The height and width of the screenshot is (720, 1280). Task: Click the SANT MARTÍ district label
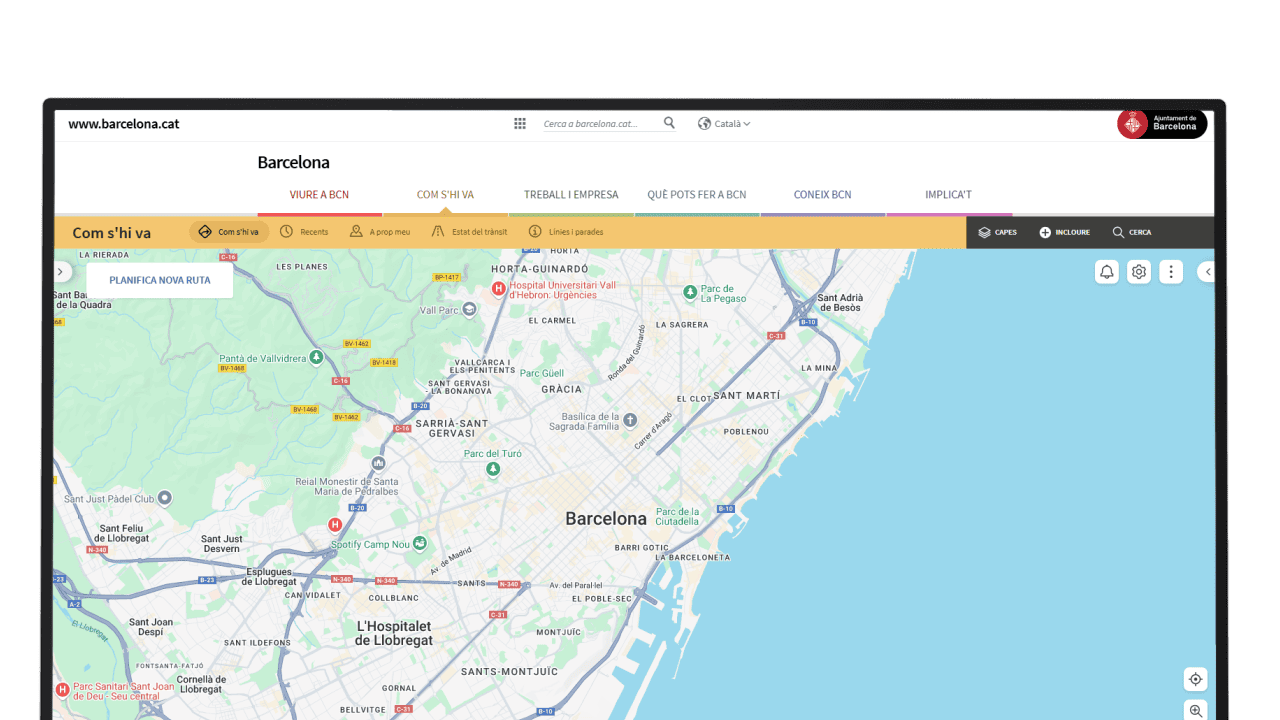click(747, 395)
